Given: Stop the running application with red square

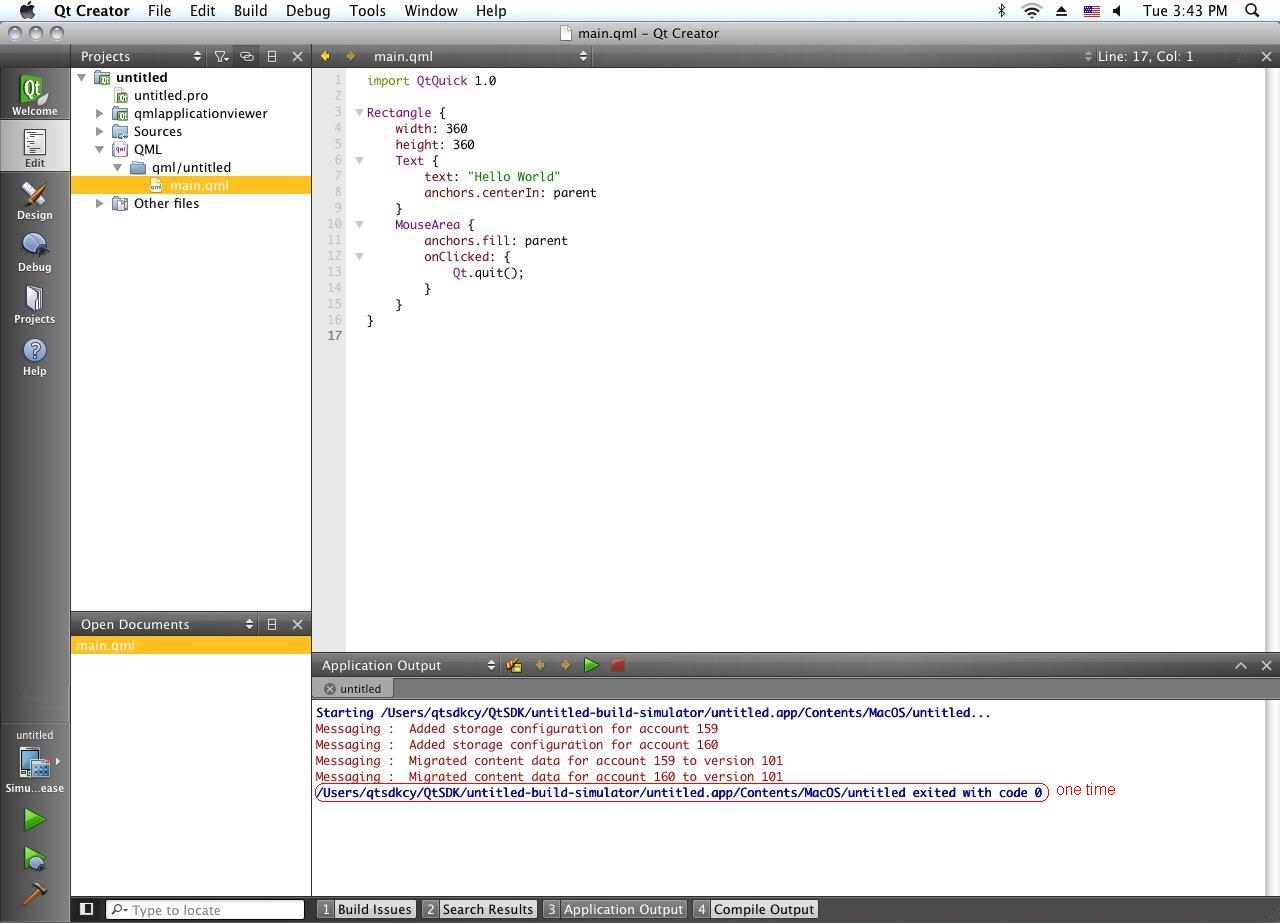Looking at the screenshot, I should 617,665.
